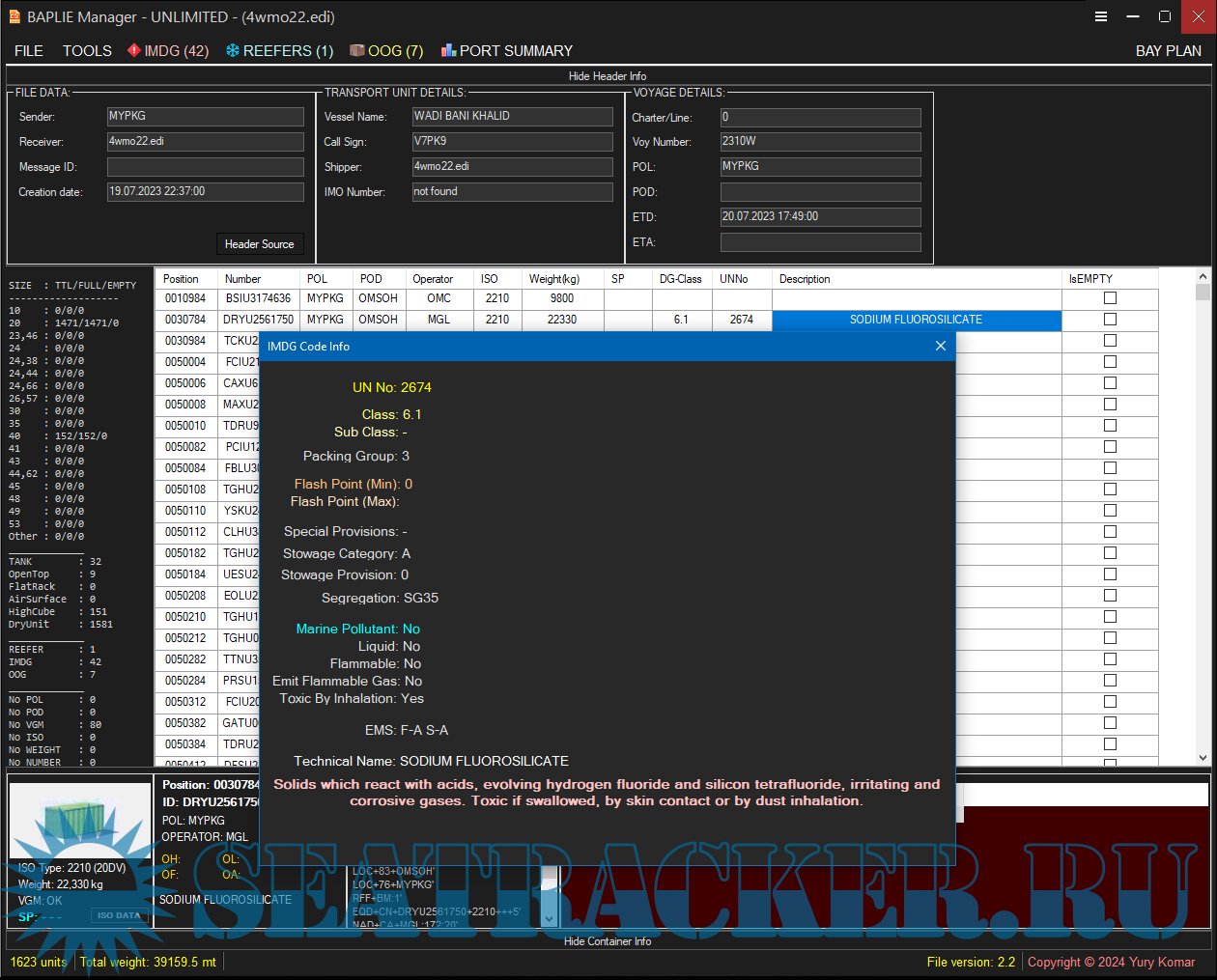
Task: Click the hamburger menu icon in title bar
Action: pos(1100,16)
